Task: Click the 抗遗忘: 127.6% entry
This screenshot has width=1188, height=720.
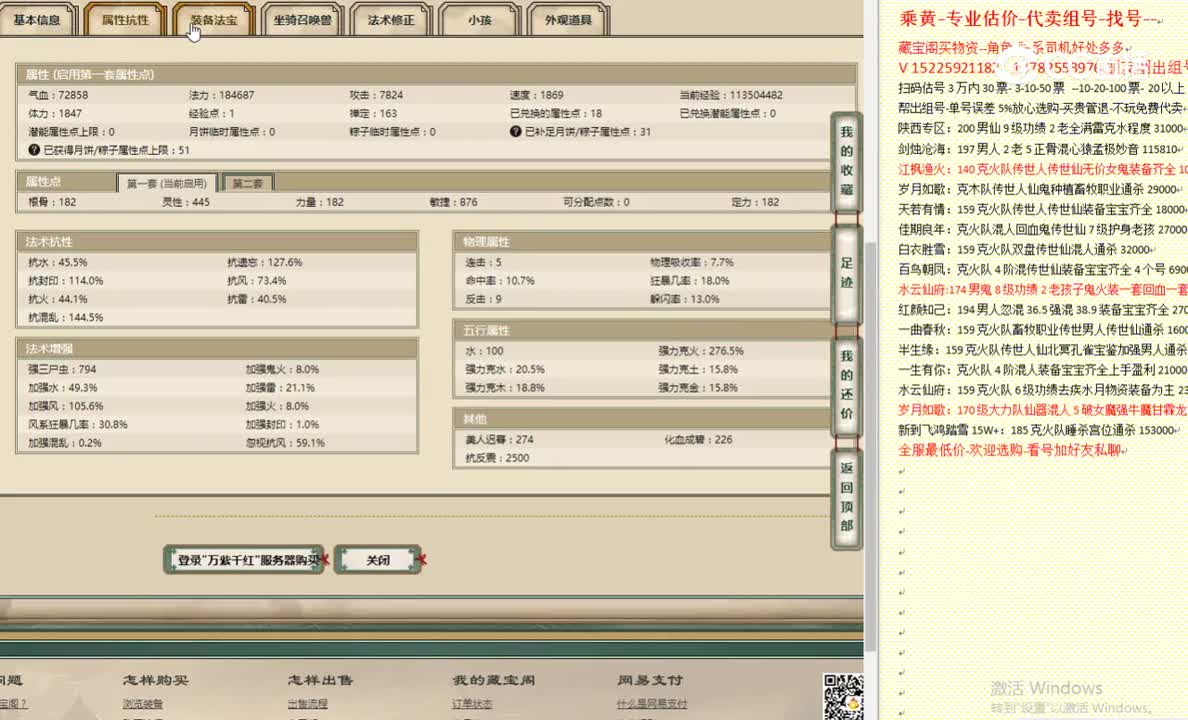Action: 264,262
